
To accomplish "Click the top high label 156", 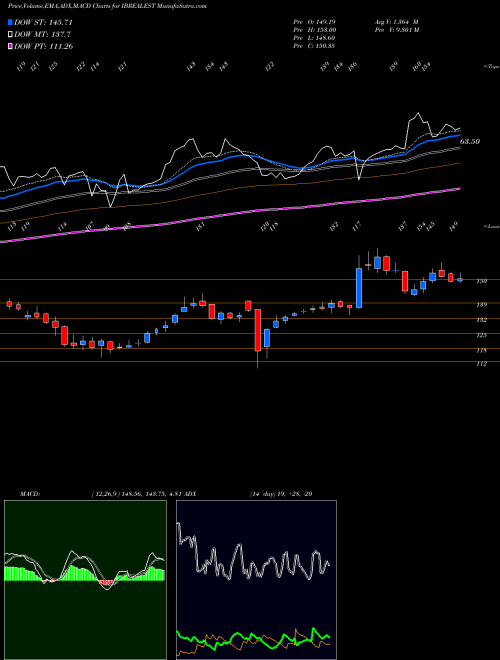I will pos(352,66).
